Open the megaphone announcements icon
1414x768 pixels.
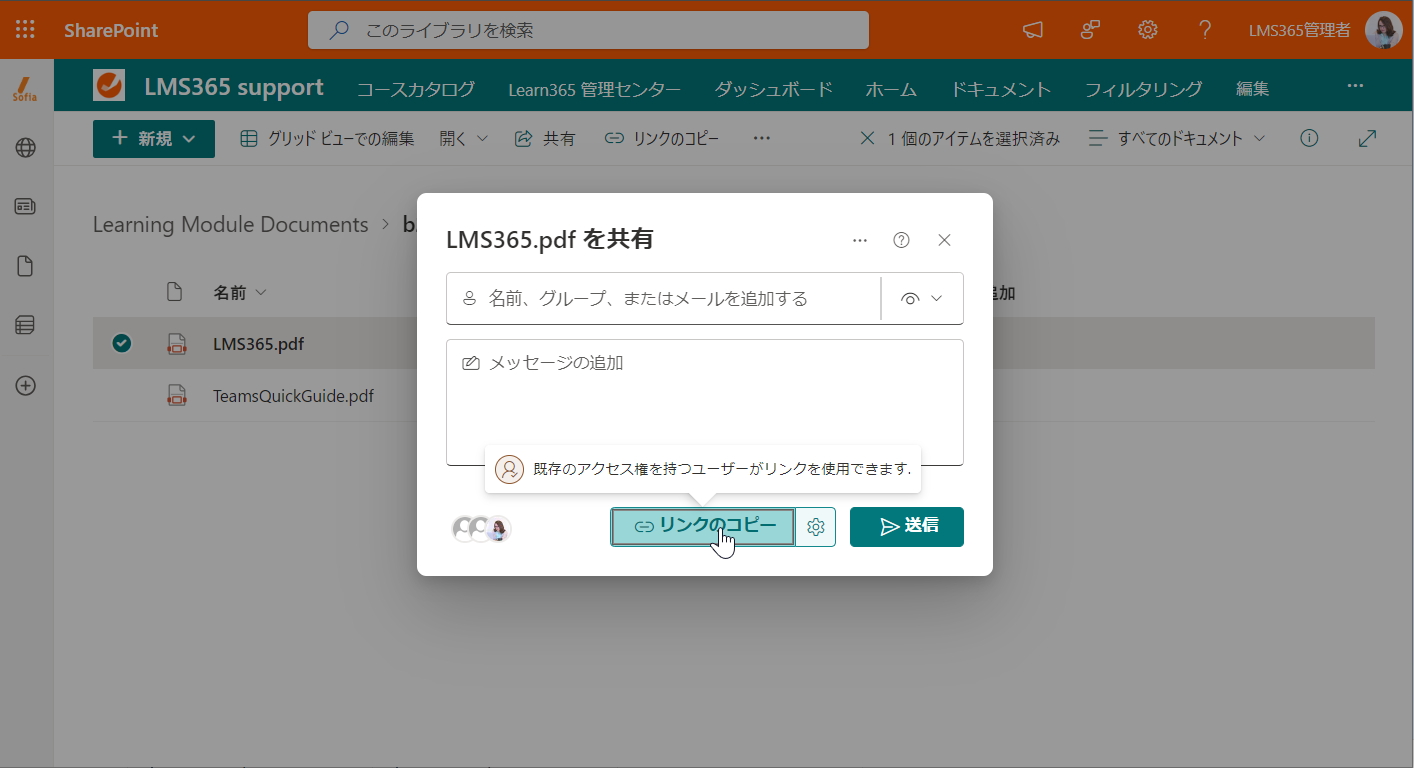click(1033, 30)
